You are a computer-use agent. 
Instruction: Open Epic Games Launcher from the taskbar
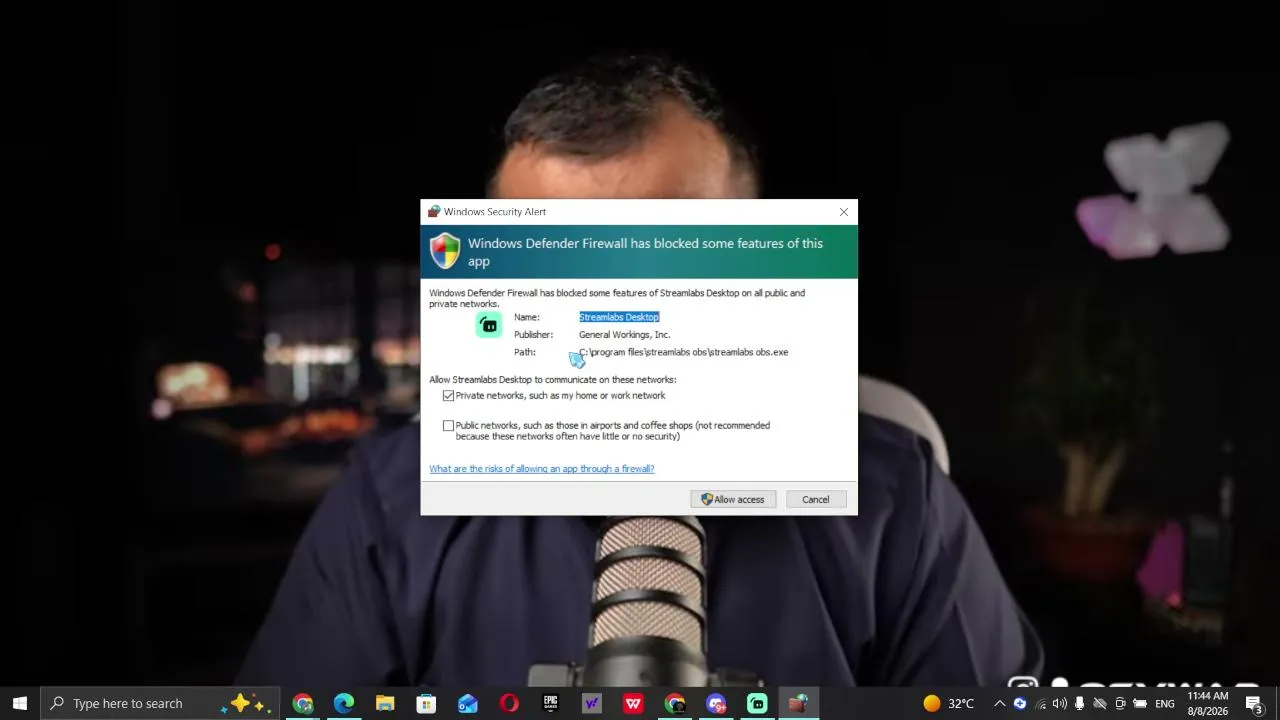(x=550, y=703)
